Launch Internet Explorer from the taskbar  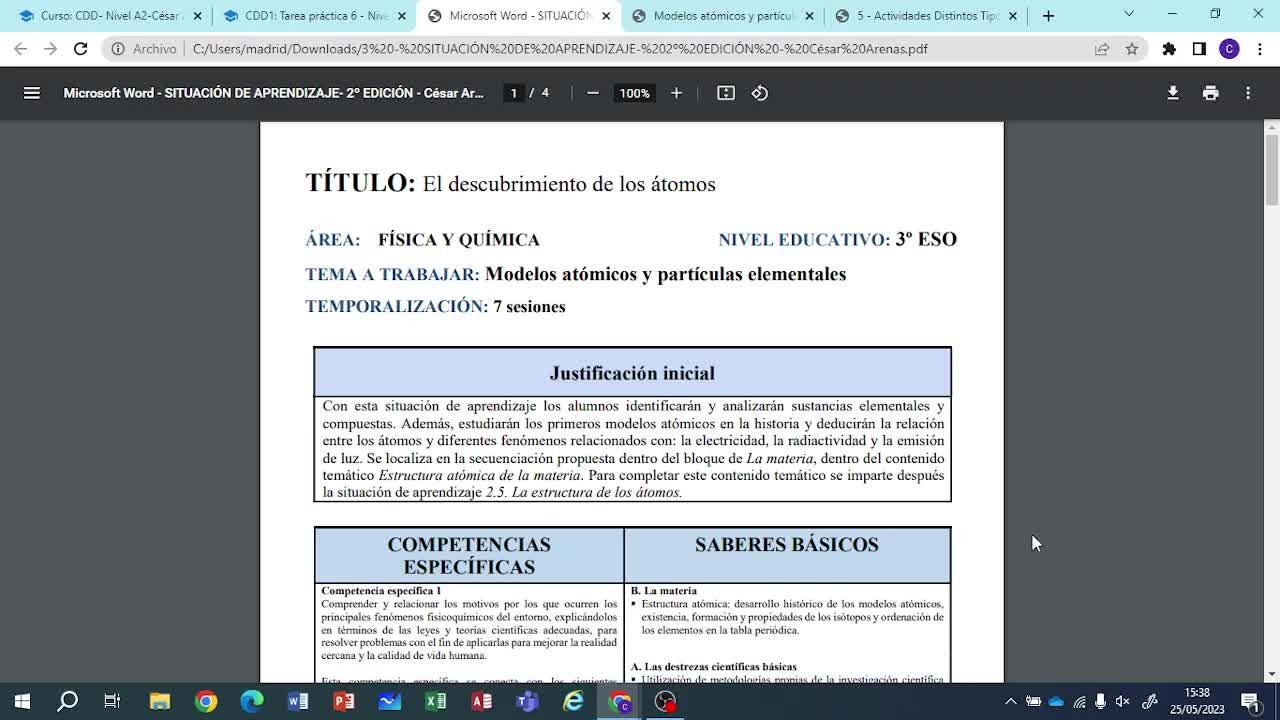tap(573, 701)
